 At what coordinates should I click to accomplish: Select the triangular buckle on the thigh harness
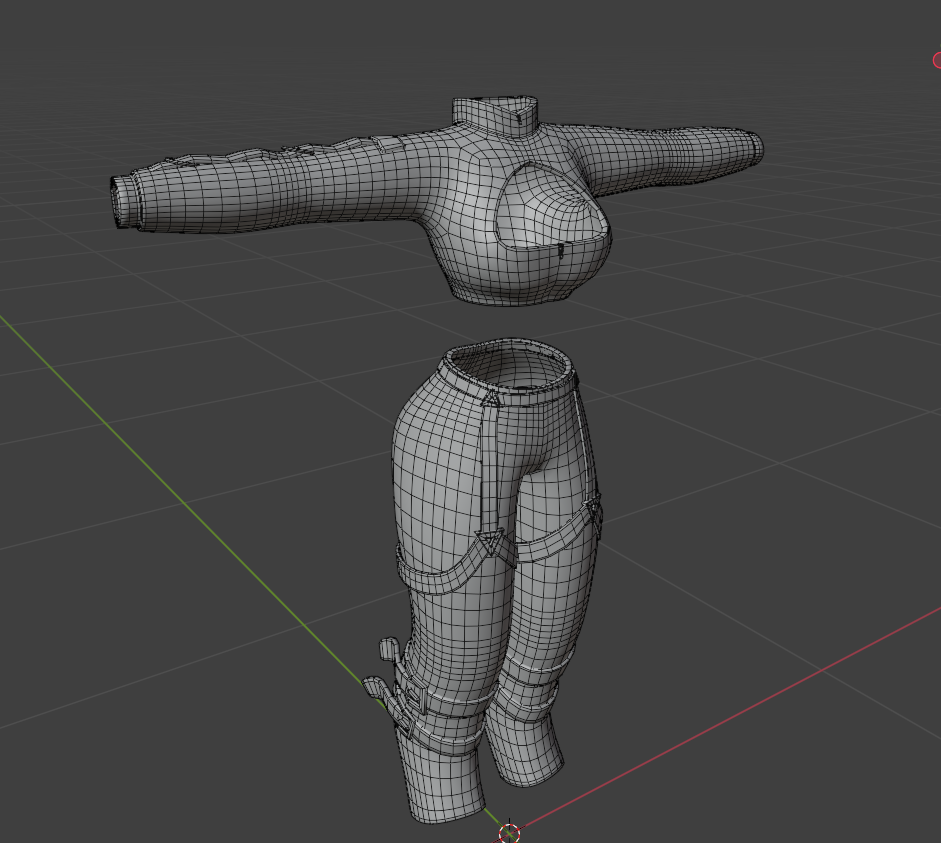pyautogui.click(x=489, y=541)
